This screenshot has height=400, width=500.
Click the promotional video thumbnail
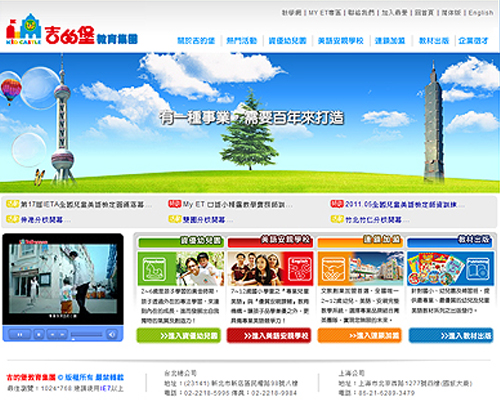tap(63, 279)
